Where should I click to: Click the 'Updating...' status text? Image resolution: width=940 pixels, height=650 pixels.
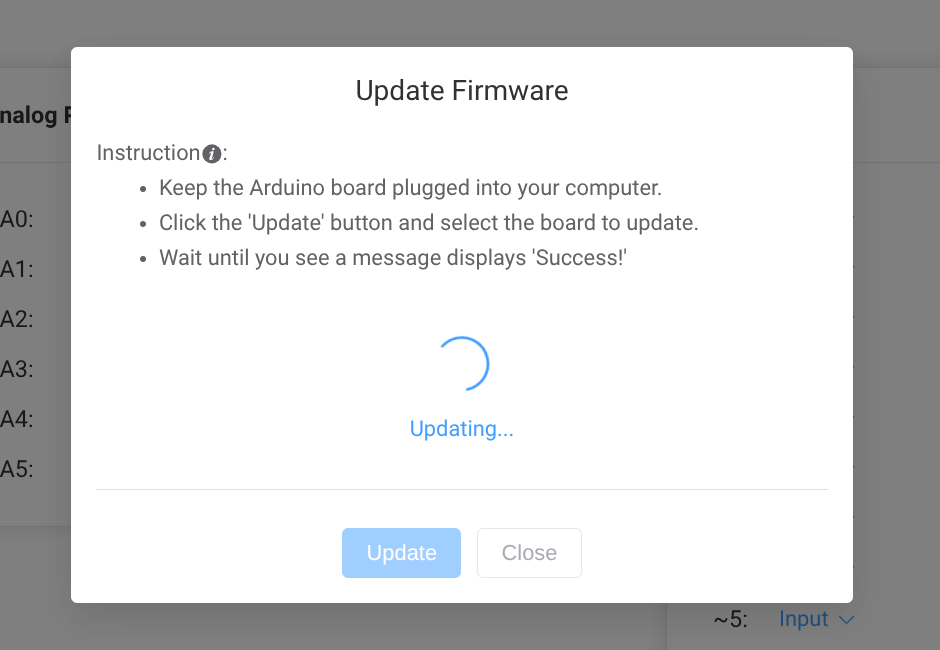pos(461,429)
